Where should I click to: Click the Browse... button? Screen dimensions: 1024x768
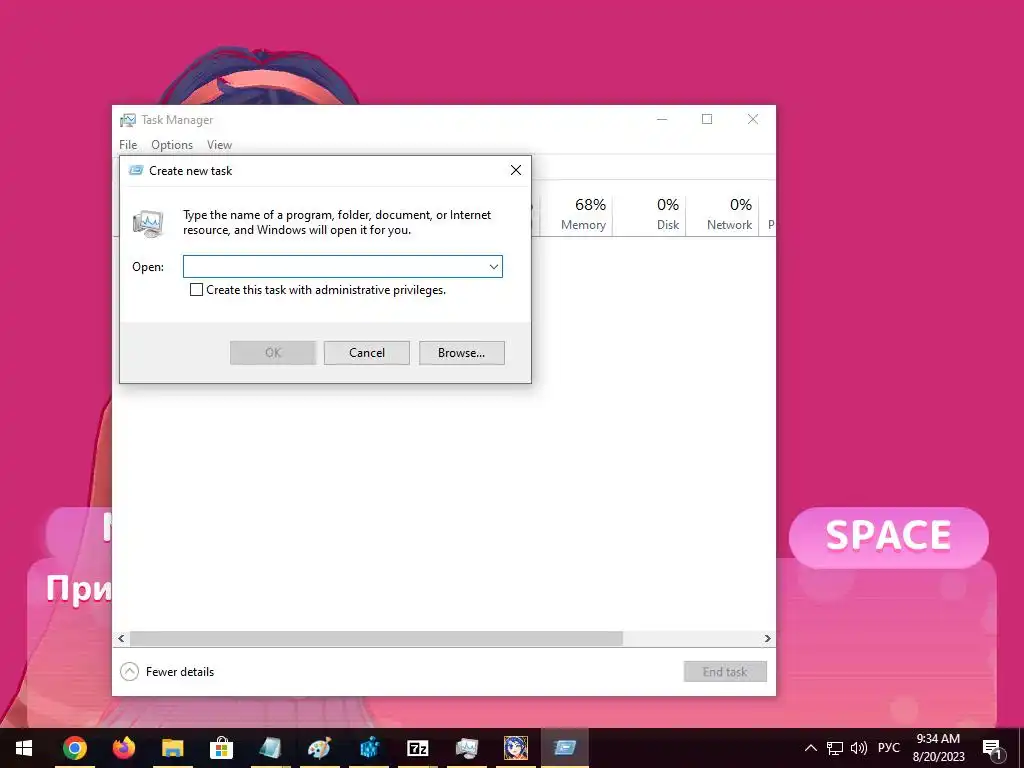462,353
